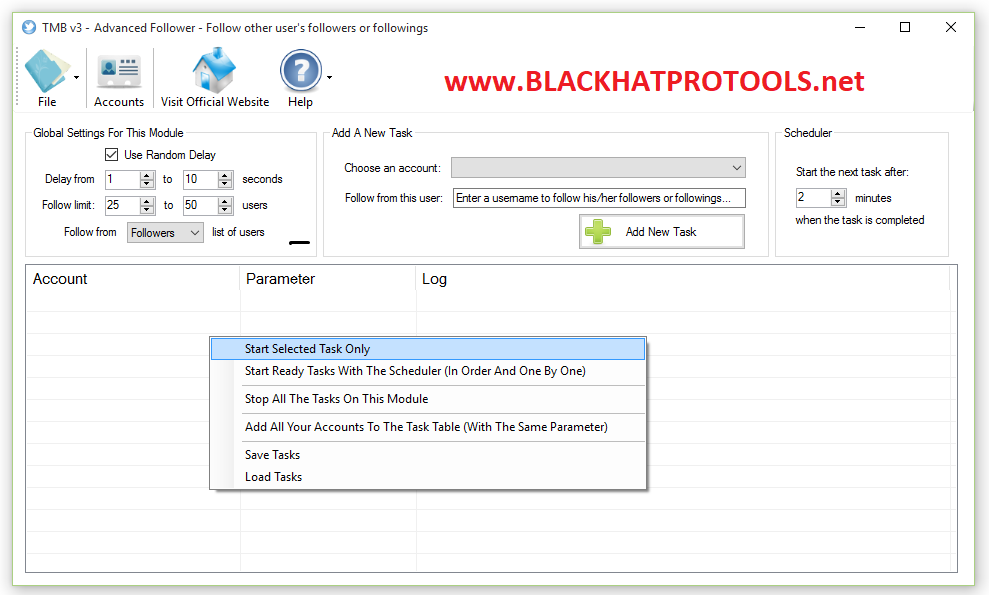Decrease the Follow limit maximum users value
The width and height of the screenshot is (989, 595).
pyautogui.click(x=226, y=210)
